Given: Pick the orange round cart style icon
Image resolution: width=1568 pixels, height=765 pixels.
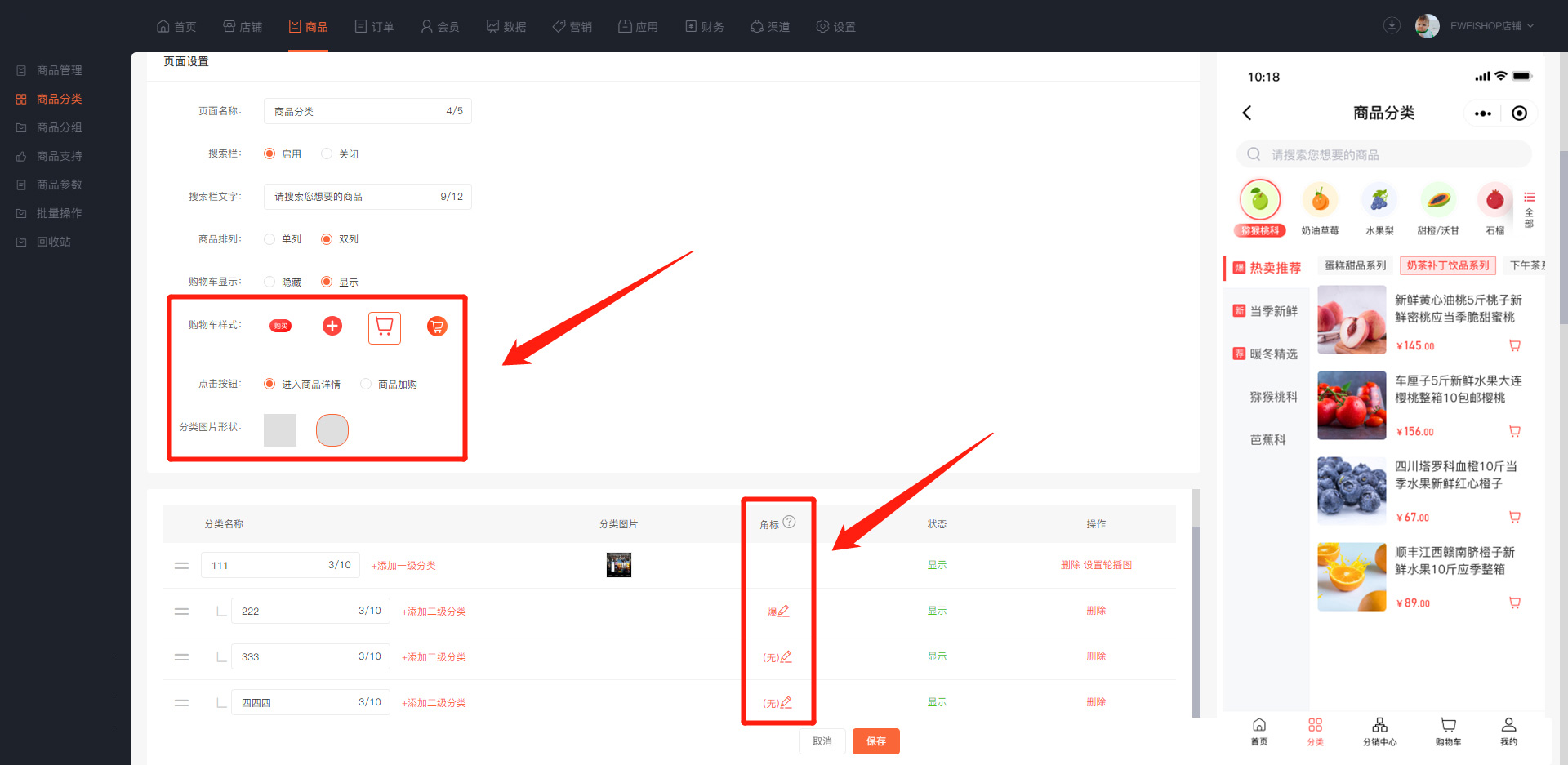Looking at the screenshot, I should [437, 327].
